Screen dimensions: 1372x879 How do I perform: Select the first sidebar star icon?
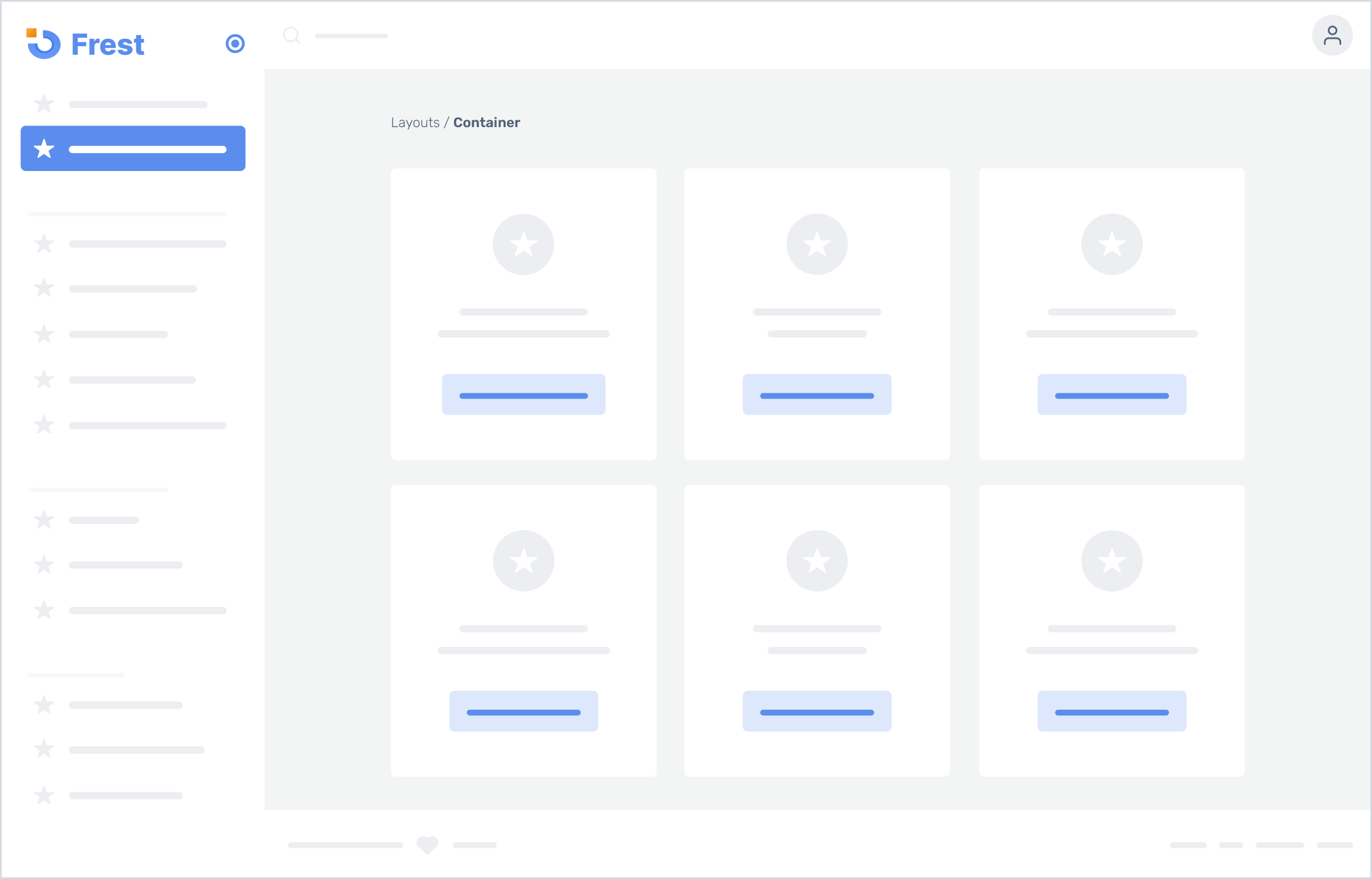point(44,102)
